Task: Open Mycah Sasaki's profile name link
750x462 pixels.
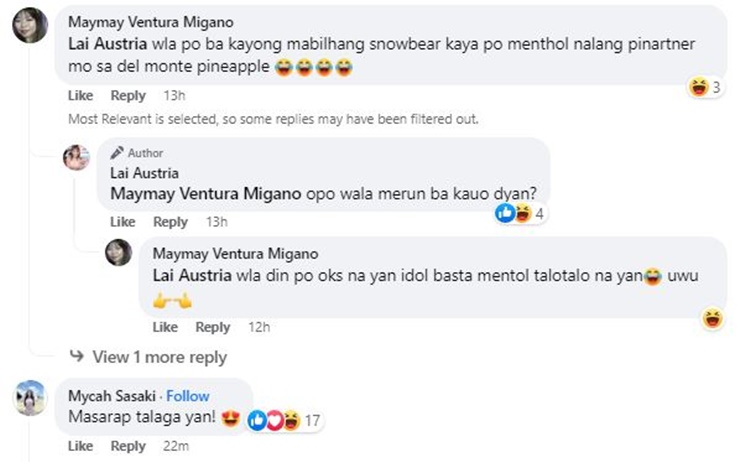Action: pyautogui.click(x=113, y=396)
